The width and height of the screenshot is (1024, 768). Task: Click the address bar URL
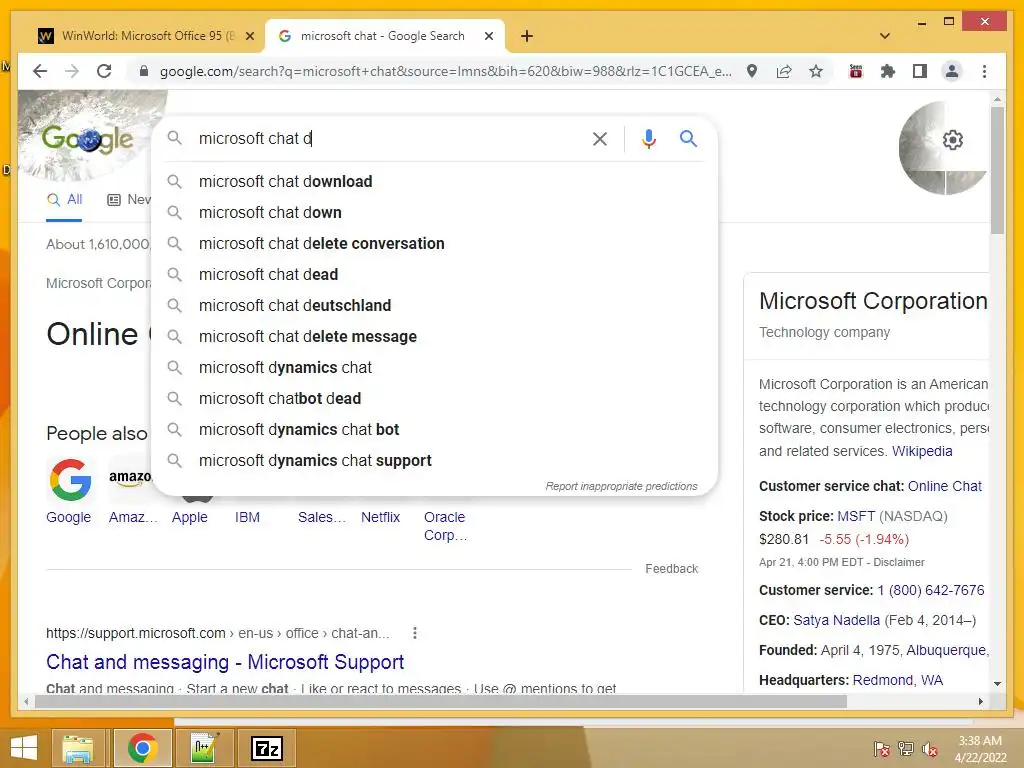click(x=445, y=71)
